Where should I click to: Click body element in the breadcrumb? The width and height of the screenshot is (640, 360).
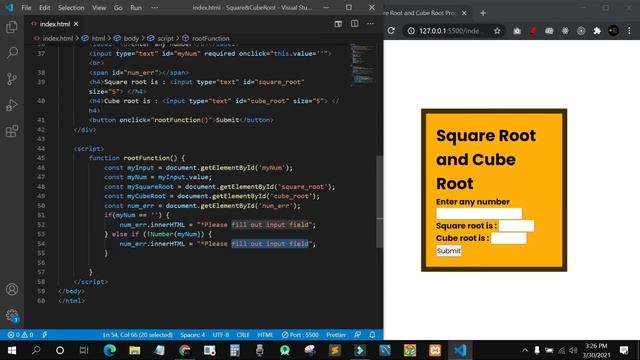pos(131,38)
